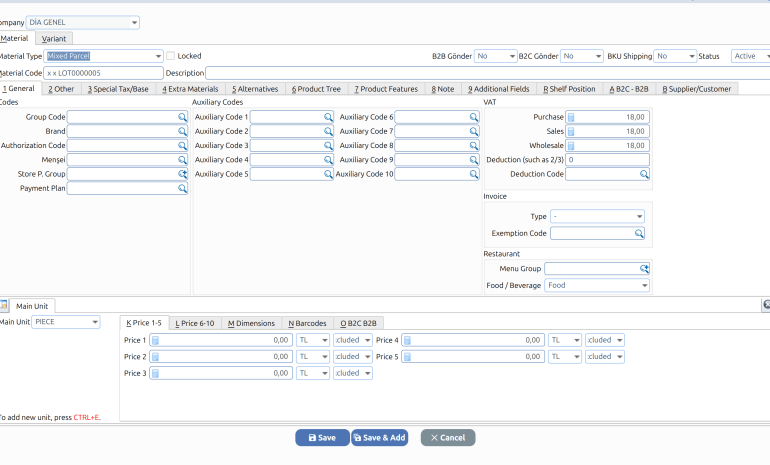
Task: Open Exemption Code lookup magnifier
Action: [639, 234]
